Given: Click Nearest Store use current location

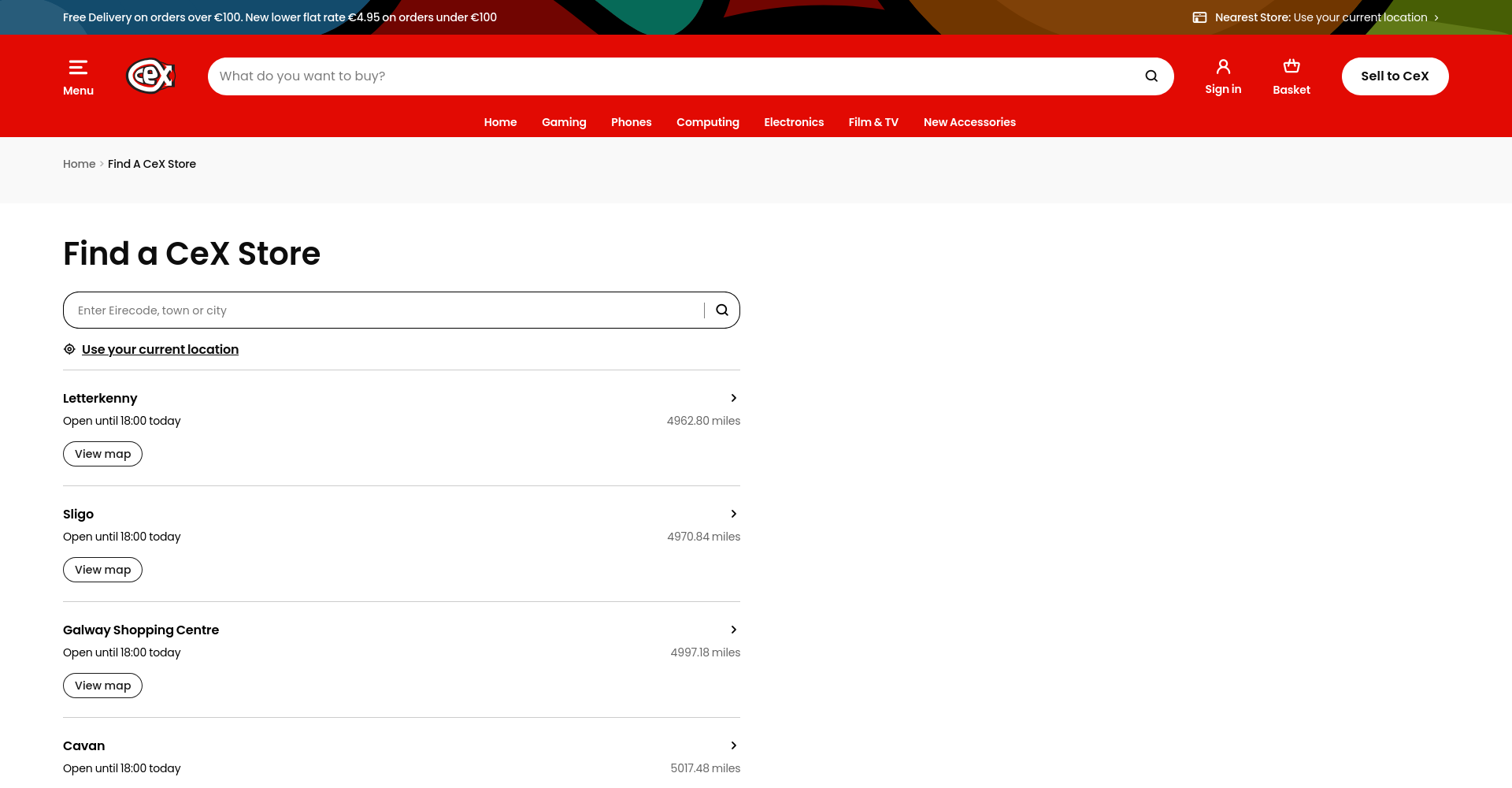Looking at the screenshot, I should tap(1360, 17).
